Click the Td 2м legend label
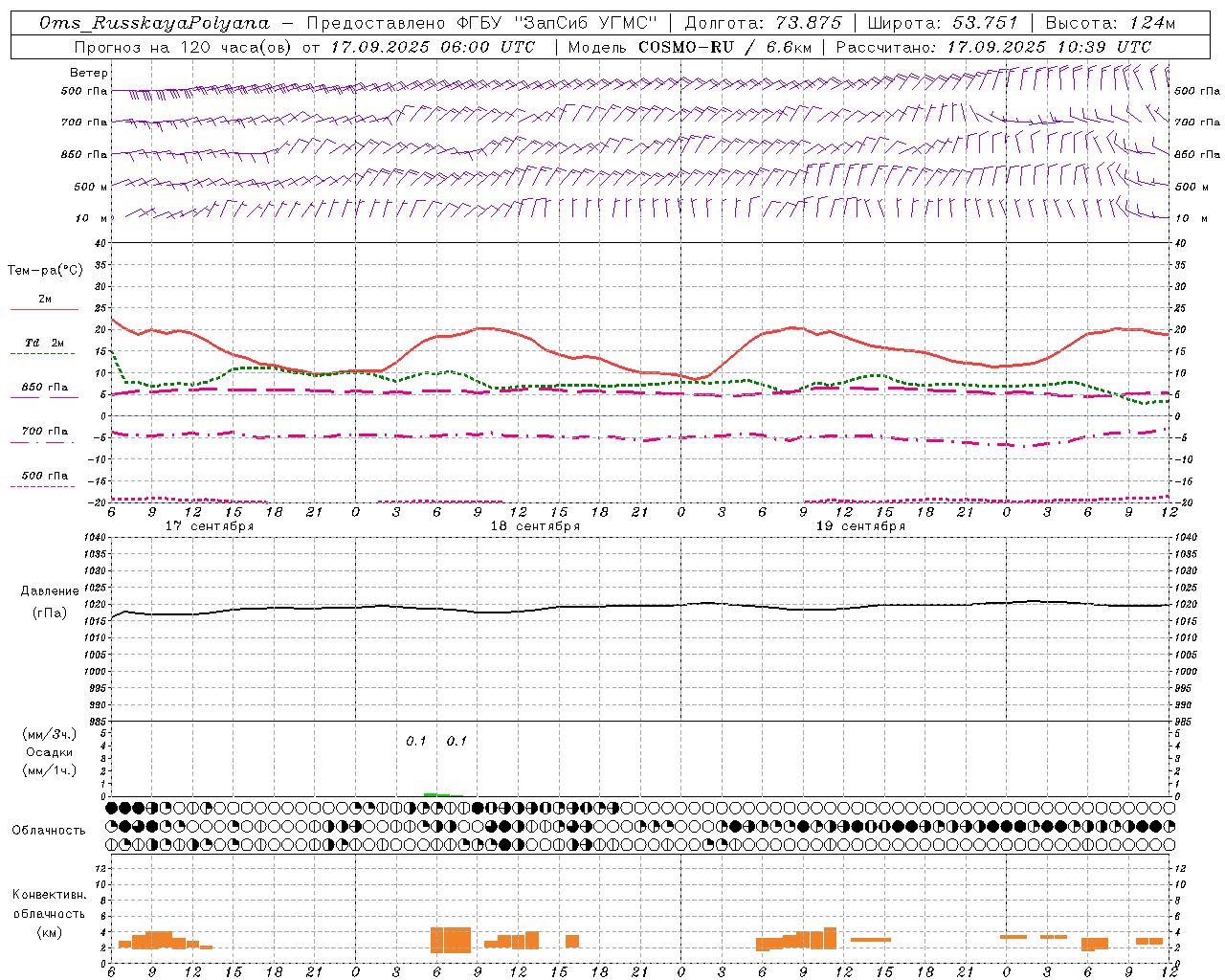The image size is (1225, 980). click(x=45, y=343)
